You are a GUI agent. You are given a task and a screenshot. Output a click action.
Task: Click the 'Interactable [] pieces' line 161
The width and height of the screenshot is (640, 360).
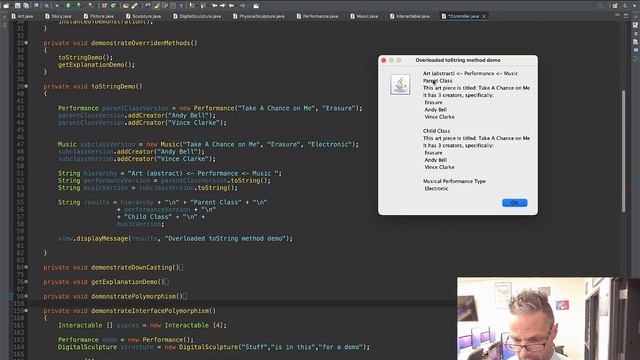(x=142, y=325)
